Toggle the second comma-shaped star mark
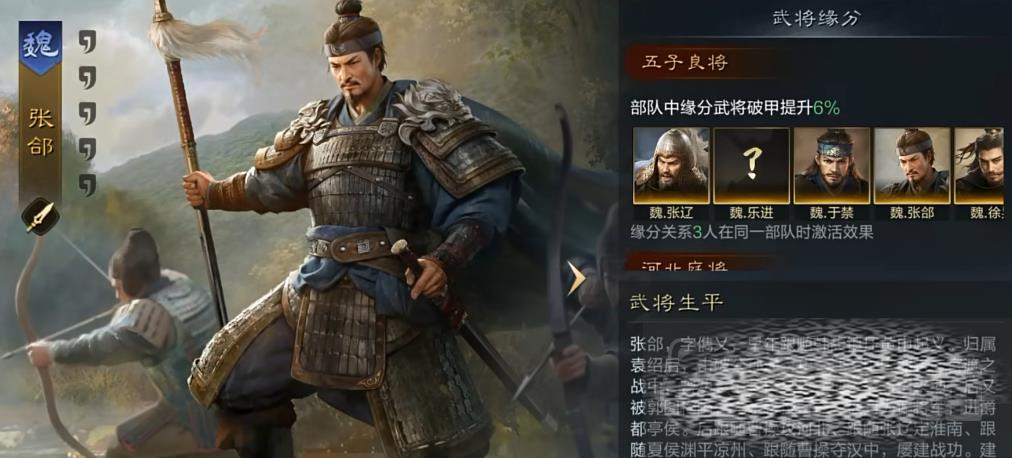 [87, 77]
